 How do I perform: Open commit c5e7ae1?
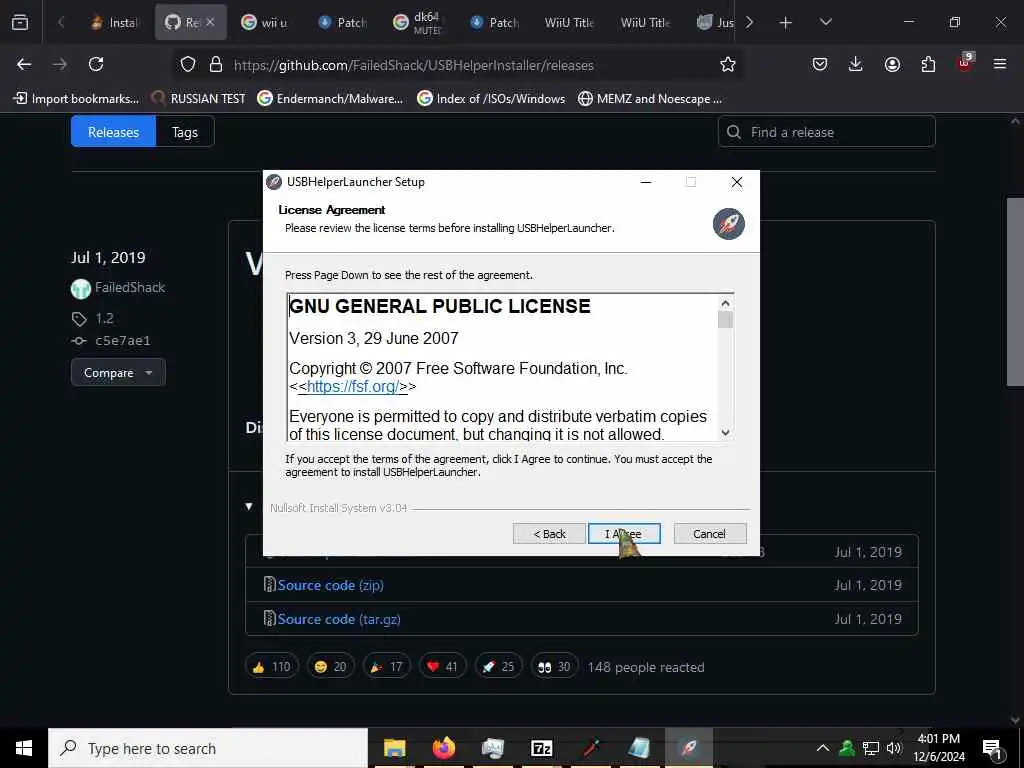click(x=123, y=340)
